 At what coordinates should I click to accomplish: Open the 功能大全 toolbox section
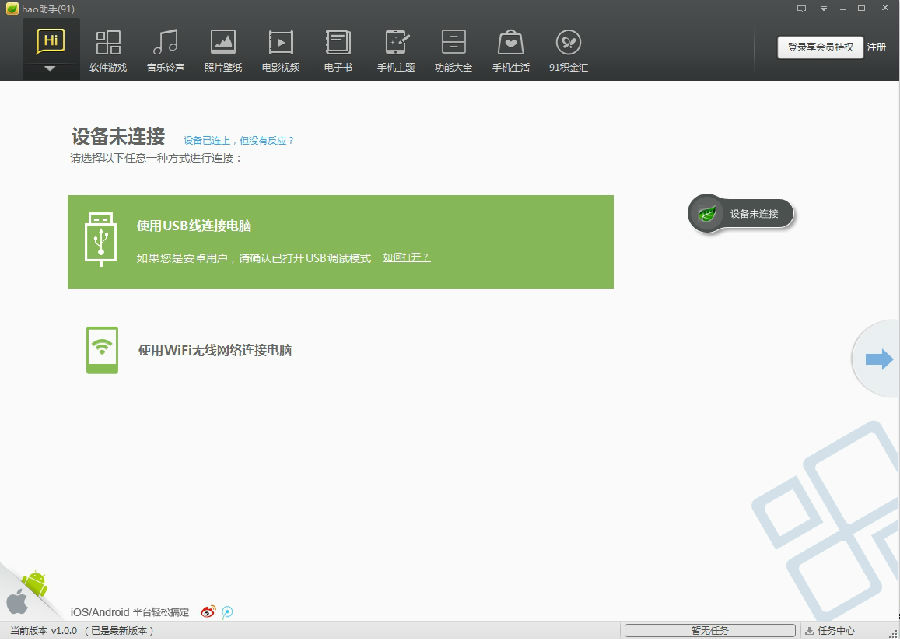click(454, 48)
